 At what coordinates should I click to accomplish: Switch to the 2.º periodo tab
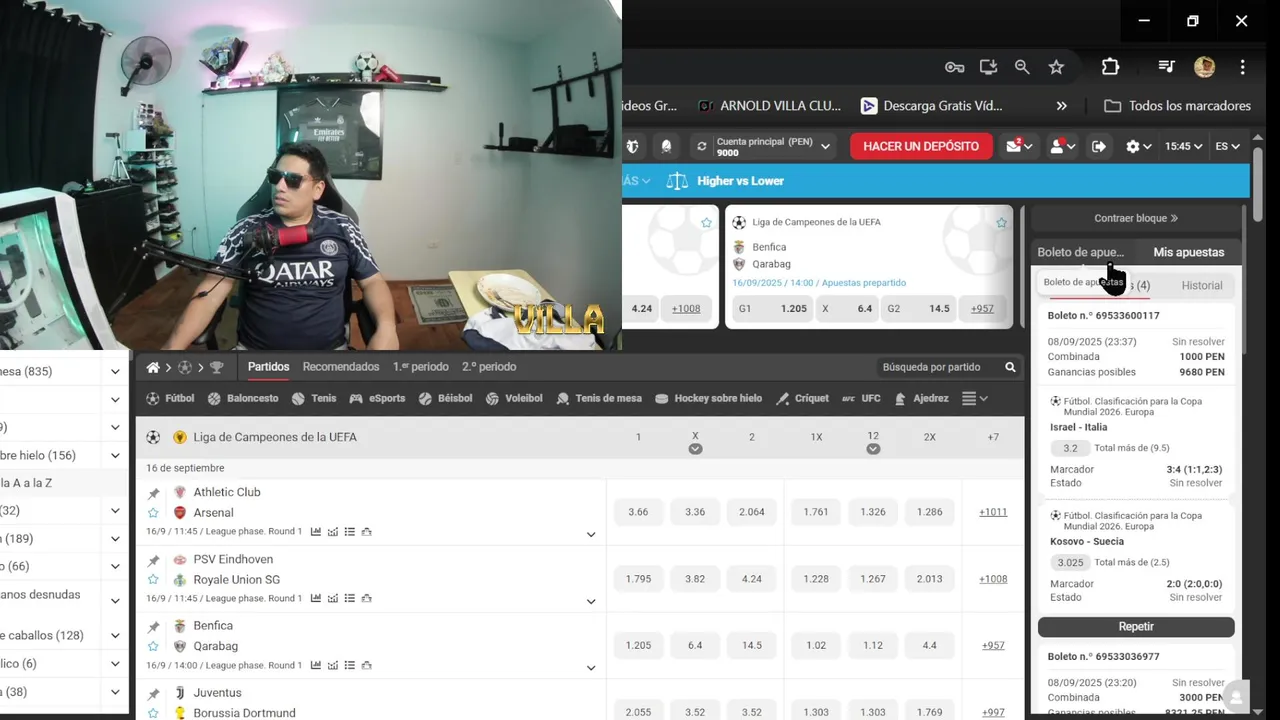[x=489, y=367]
